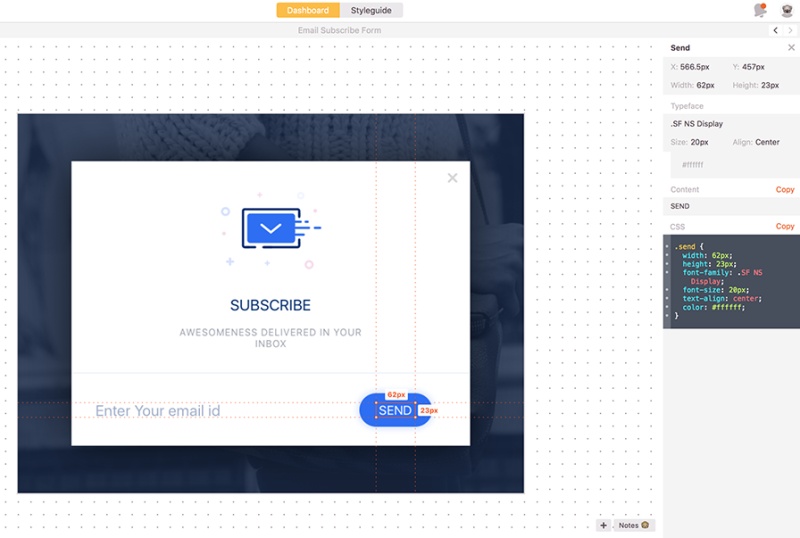Select the SEND content field
This screenshot has width=800, height=538.
[x=731, y=206]
